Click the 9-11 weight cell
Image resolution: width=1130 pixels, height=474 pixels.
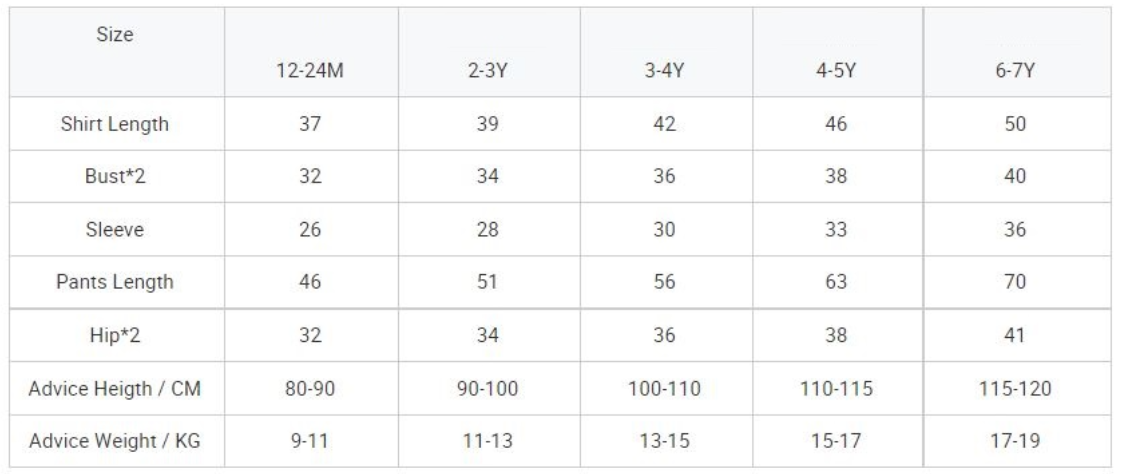coord(311,440)
